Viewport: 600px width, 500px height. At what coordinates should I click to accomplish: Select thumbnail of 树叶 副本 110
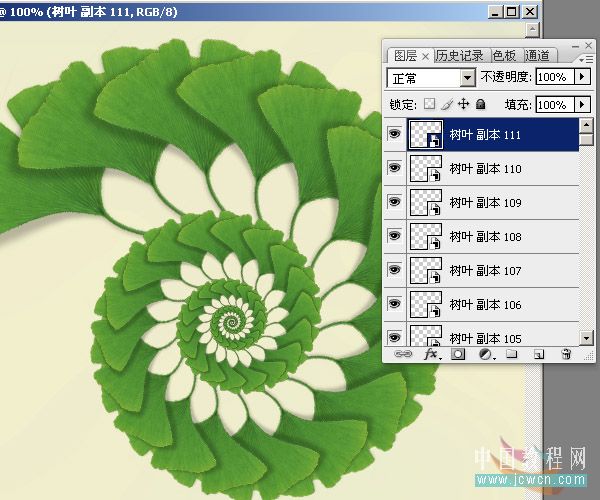tap(426, 168)
